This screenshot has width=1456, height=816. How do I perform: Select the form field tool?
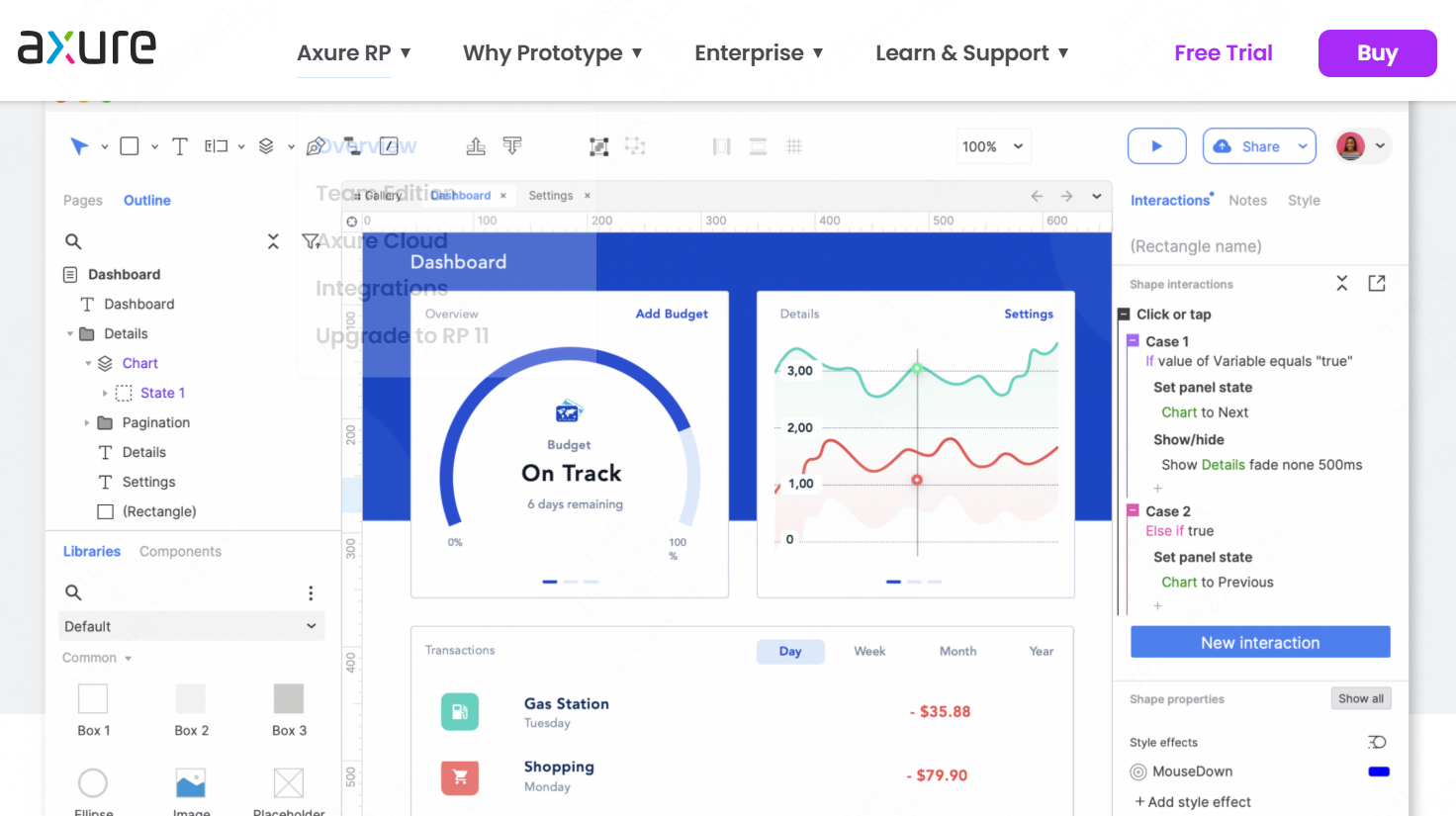coord(216,146)
